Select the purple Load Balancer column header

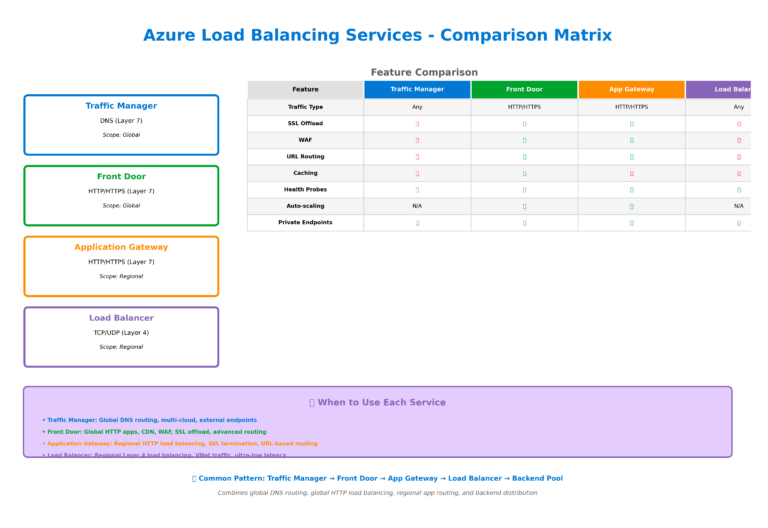coord(718,90)
